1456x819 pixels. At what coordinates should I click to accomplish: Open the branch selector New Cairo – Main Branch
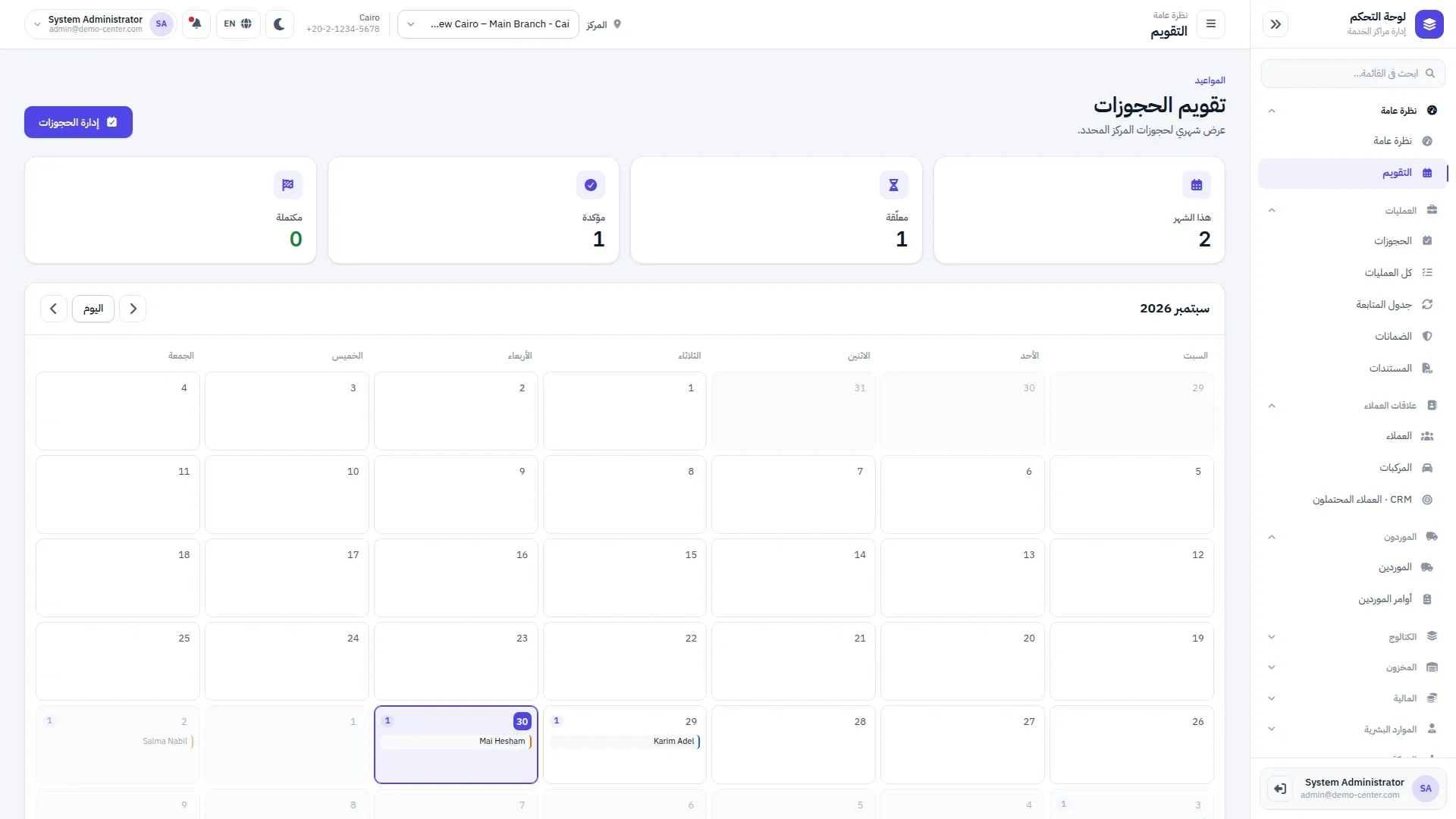488,24
